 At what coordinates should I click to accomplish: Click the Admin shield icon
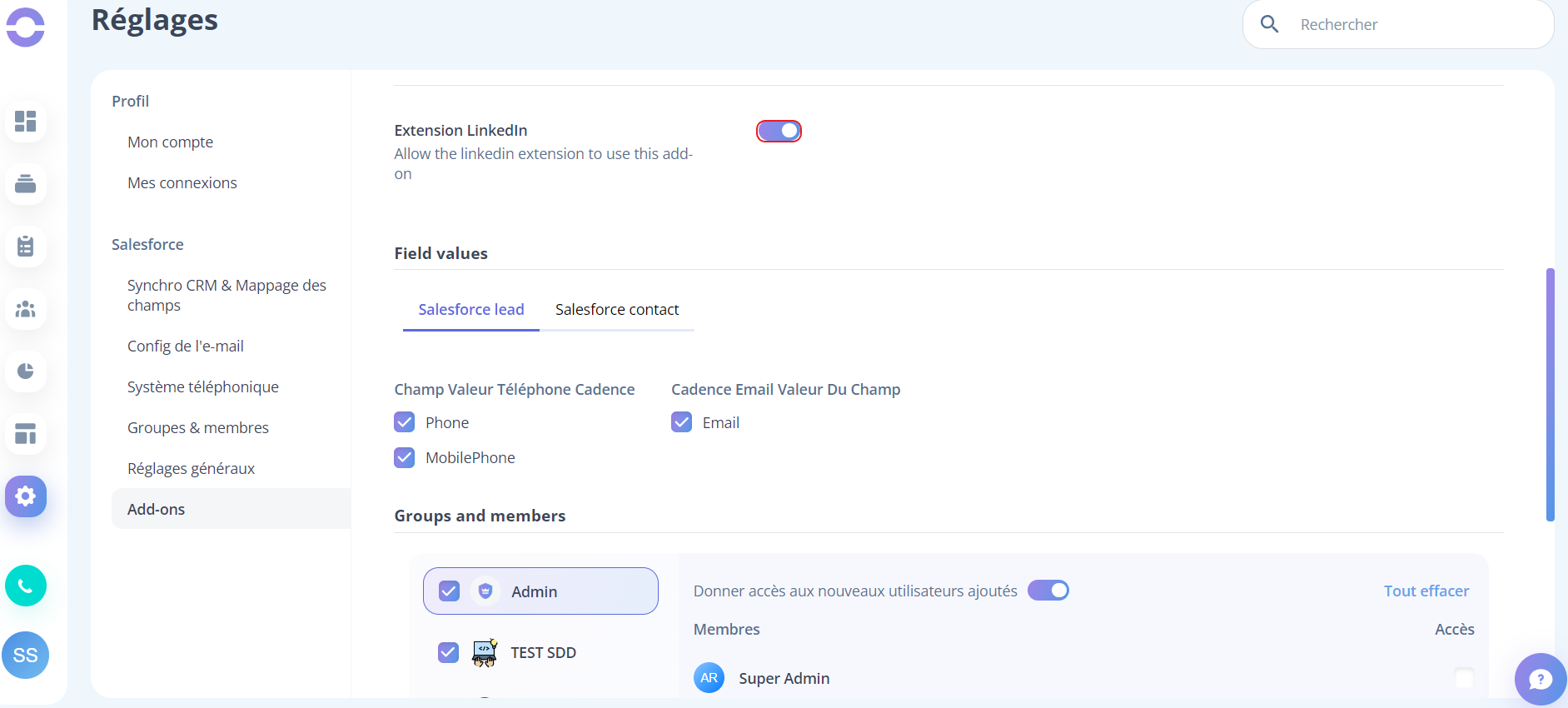pyautogui.click(x=485, y=591)
